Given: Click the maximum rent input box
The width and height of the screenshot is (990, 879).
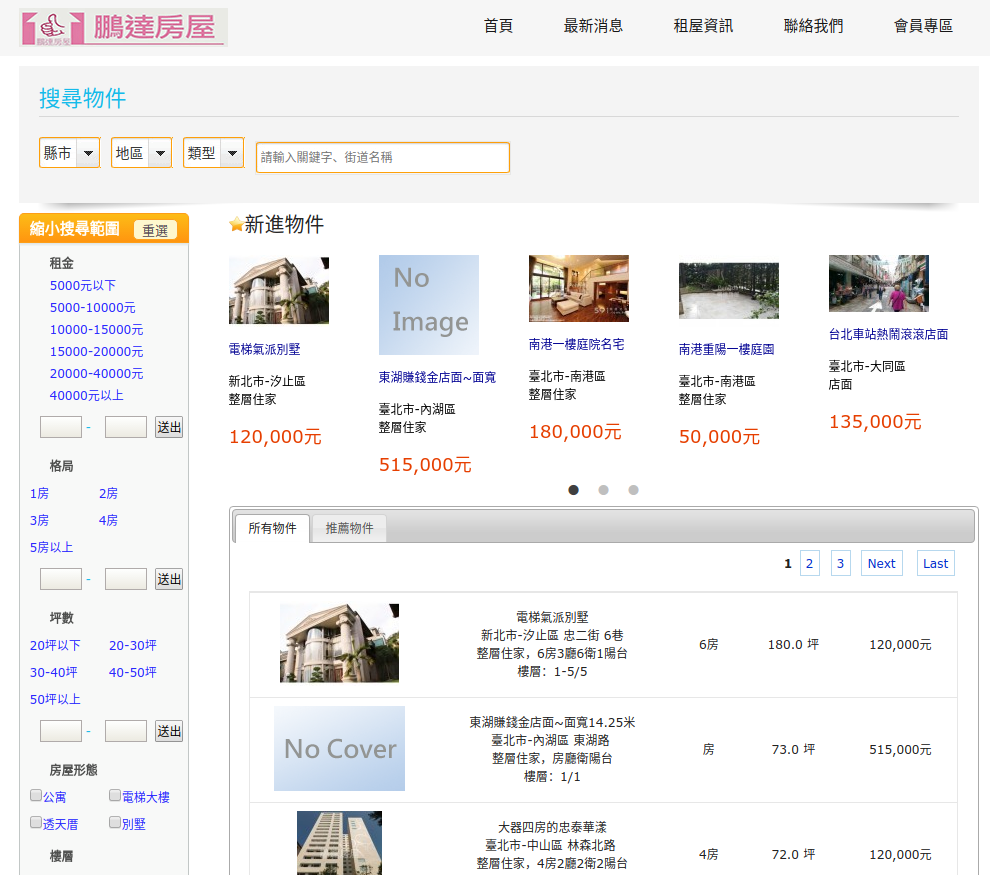Looking at the screenshot, I should point(126,427).
